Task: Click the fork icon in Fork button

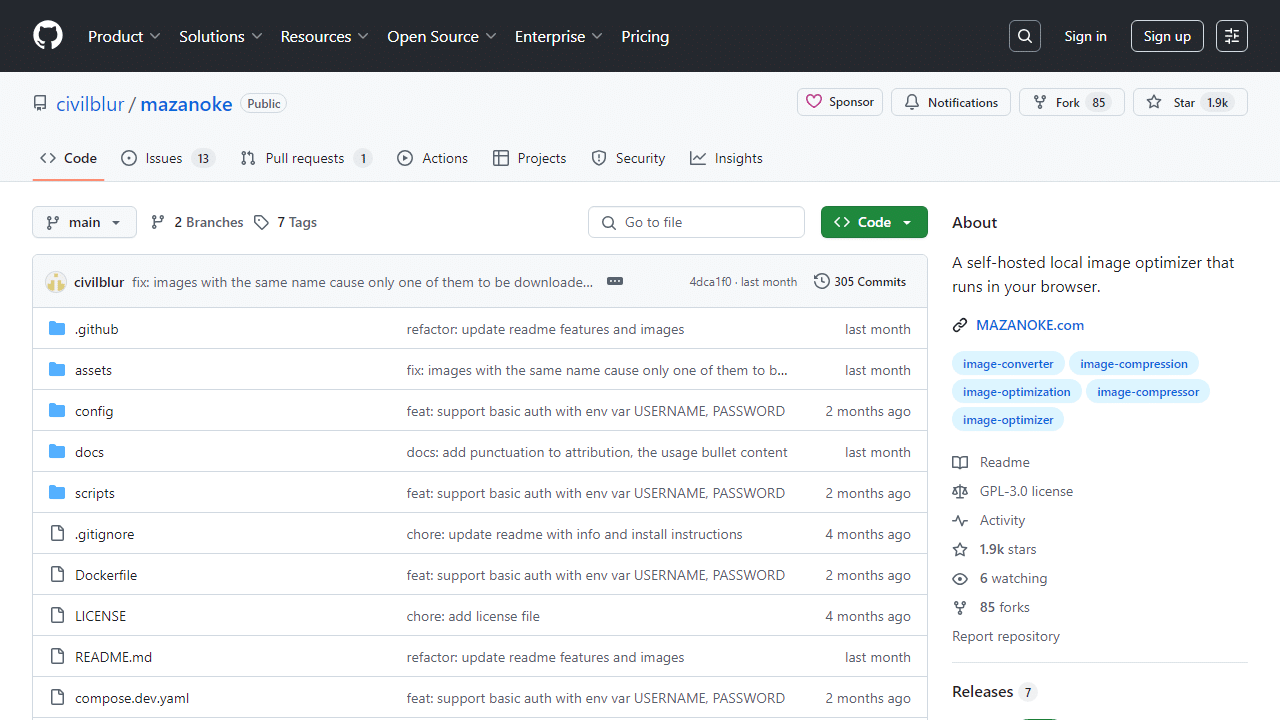Action: [1040, 102]
